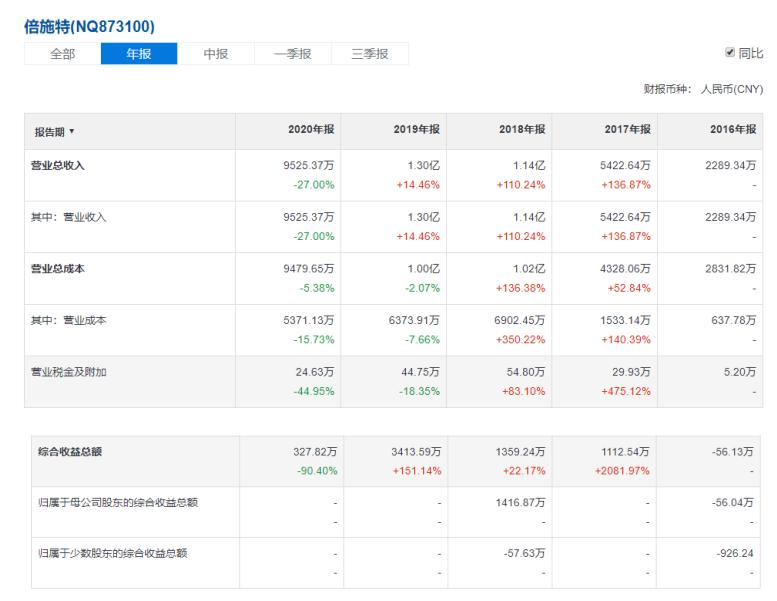
Task: Click the +83.10% tax growth figure
Action: 523,391
